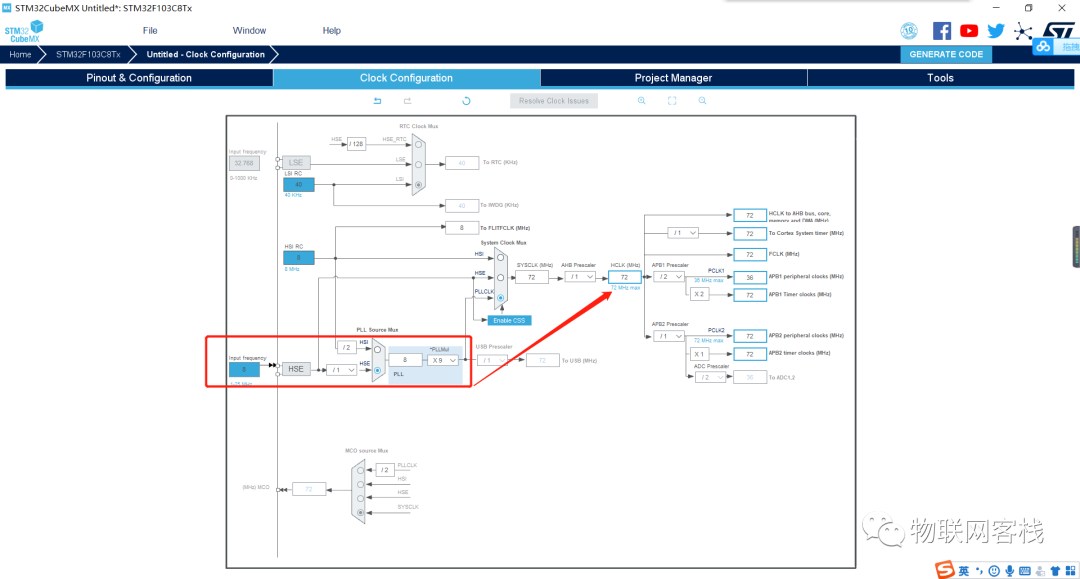
Task: Open the ST Facebook page icon
Action: coord(942,30)
